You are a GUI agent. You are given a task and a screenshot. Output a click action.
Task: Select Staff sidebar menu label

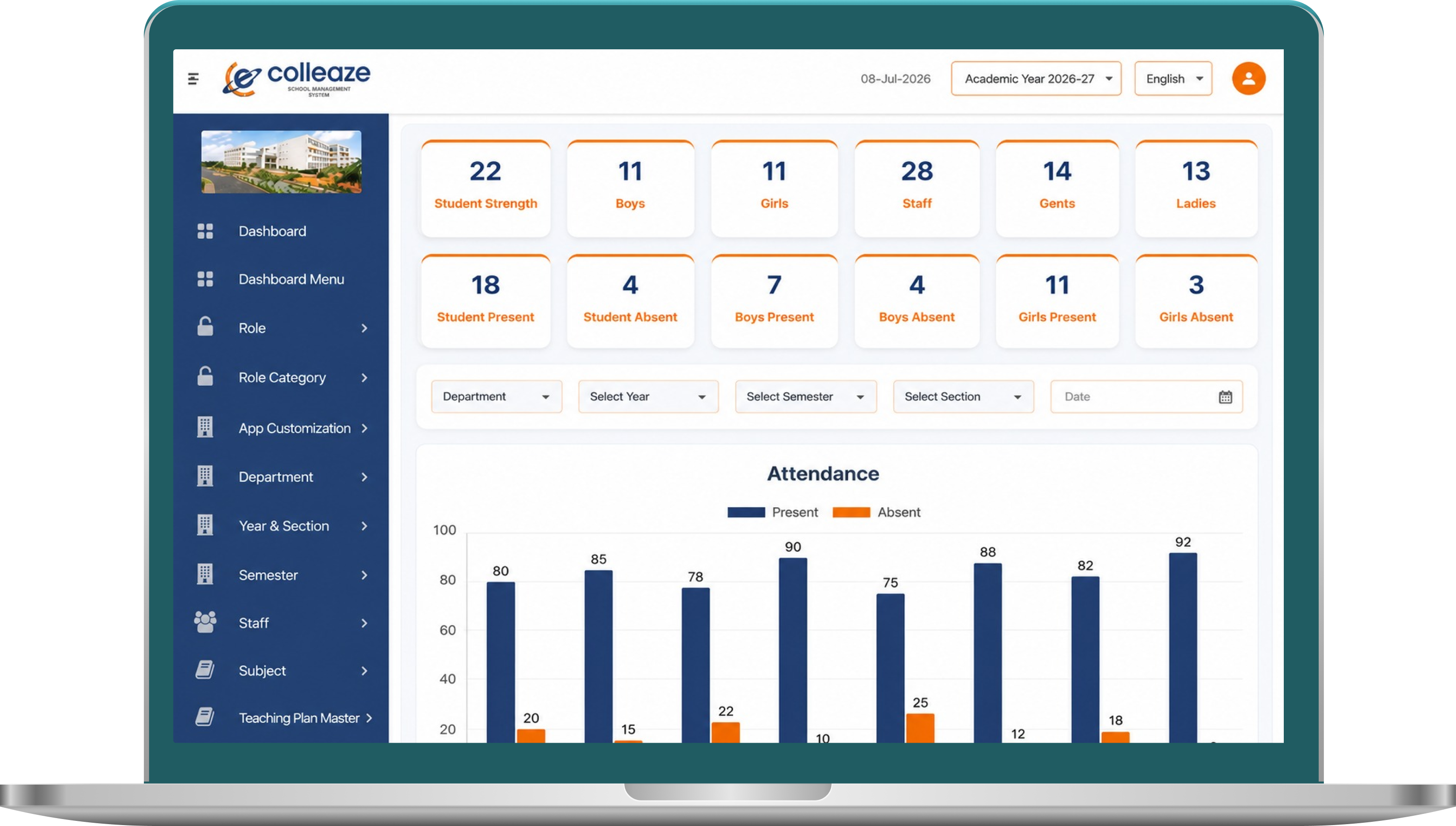[x=253, y=623]
